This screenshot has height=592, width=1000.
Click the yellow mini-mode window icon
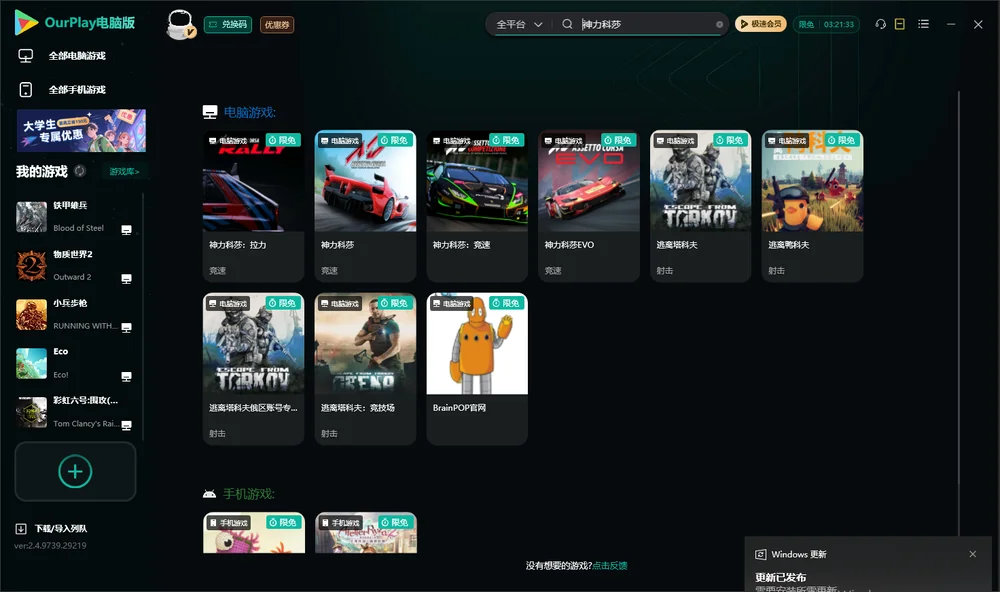pos(900,24)
